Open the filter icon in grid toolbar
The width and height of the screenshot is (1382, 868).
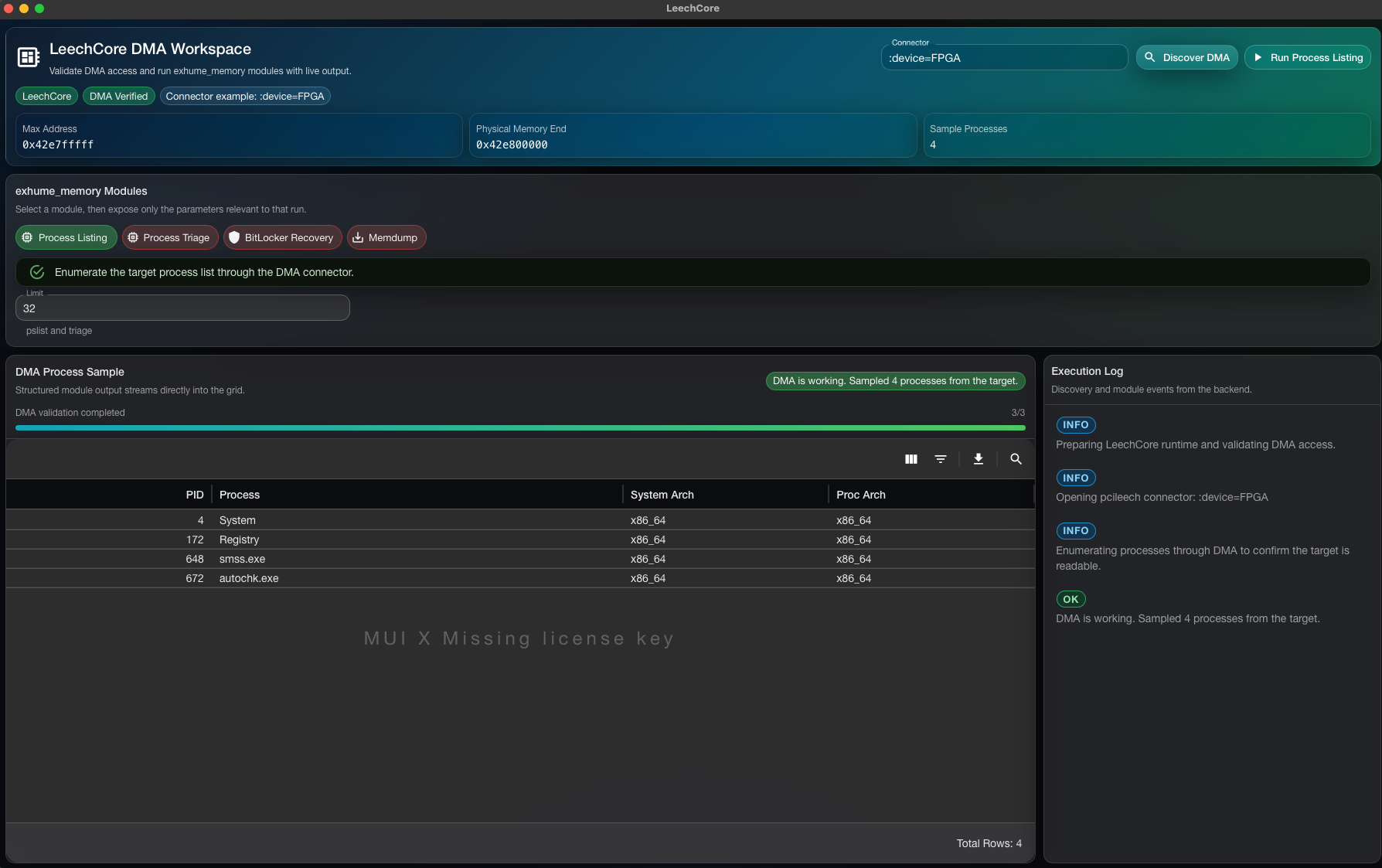point(941,459)
